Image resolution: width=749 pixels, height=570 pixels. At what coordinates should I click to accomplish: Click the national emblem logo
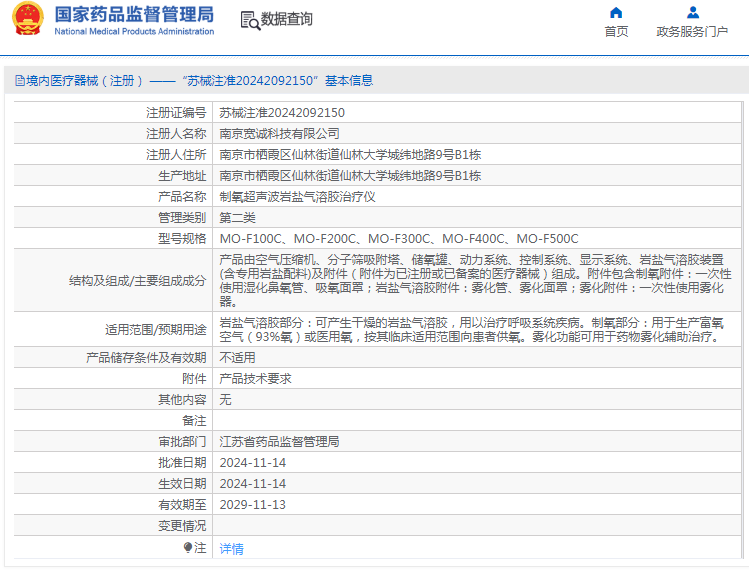point(28,19)
